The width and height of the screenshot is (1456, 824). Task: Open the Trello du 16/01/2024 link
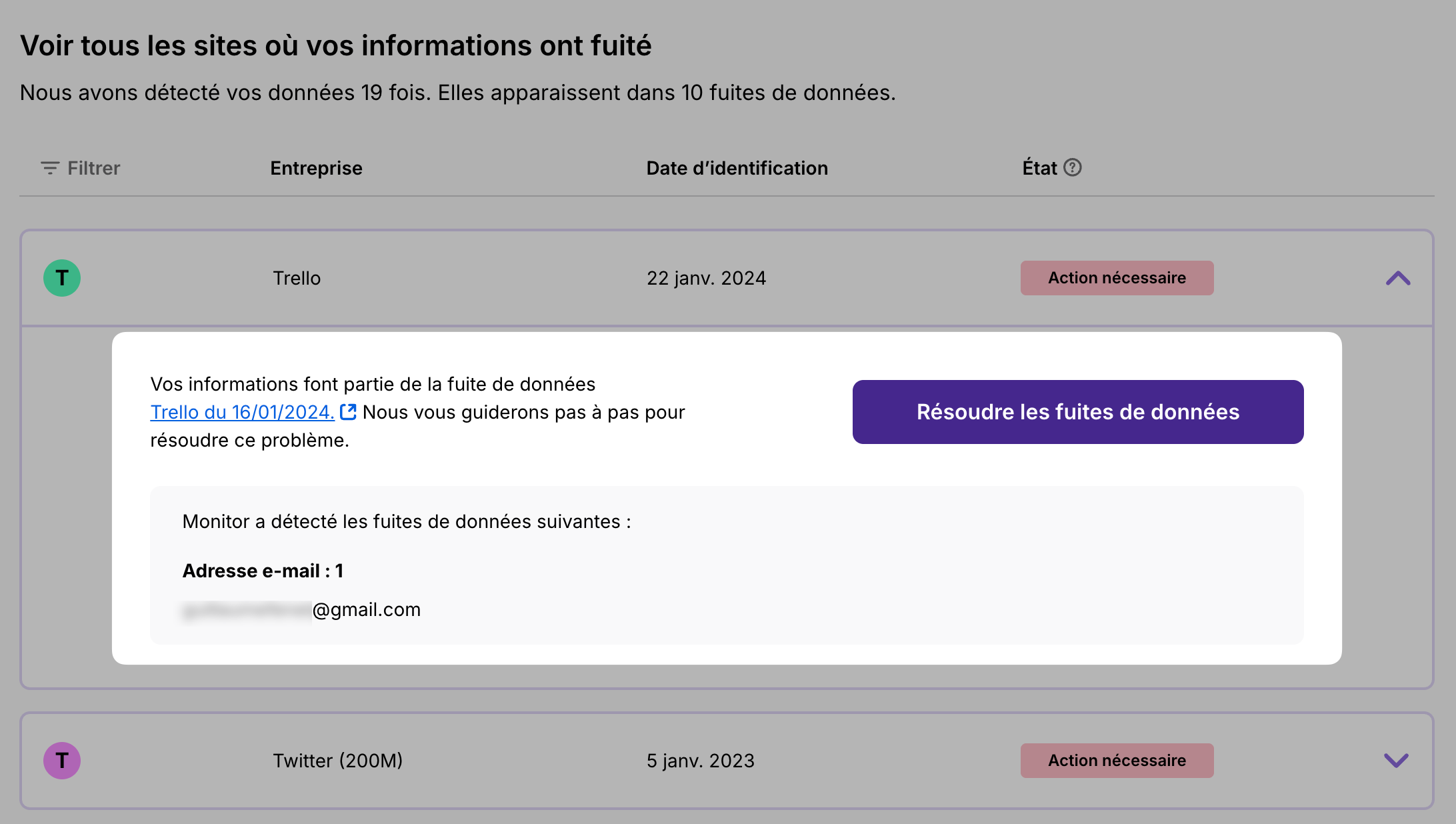[242, 412]
